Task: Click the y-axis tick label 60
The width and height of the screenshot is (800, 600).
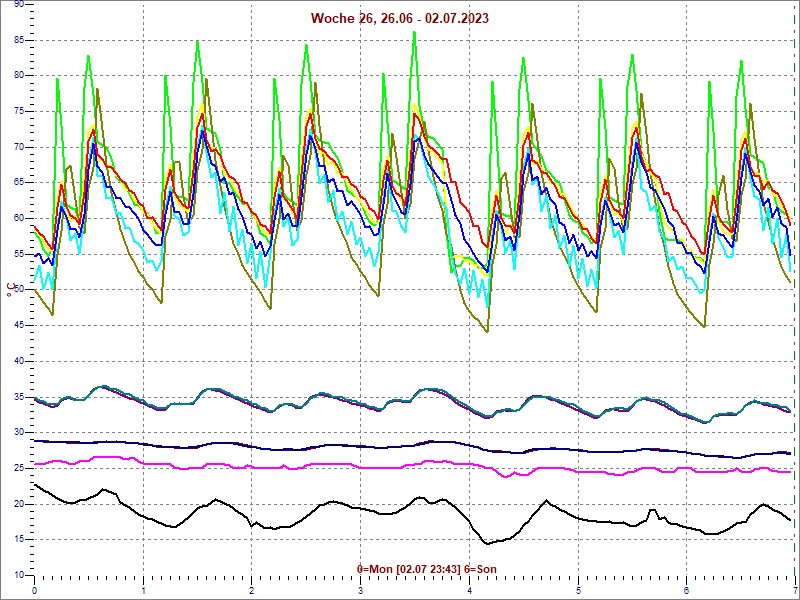Action: click(18, 218)
